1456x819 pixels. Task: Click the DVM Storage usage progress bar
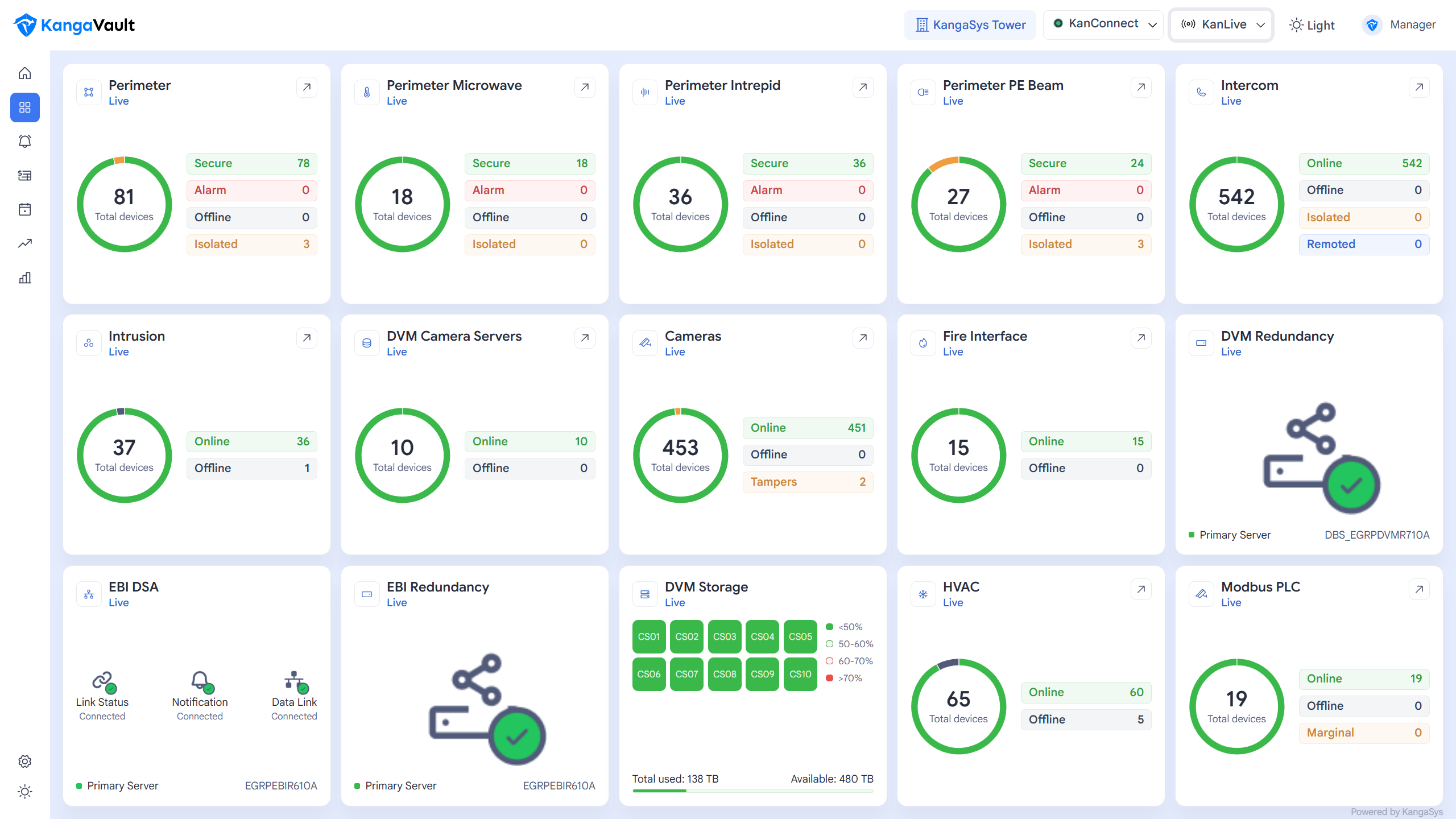point(753,791)
